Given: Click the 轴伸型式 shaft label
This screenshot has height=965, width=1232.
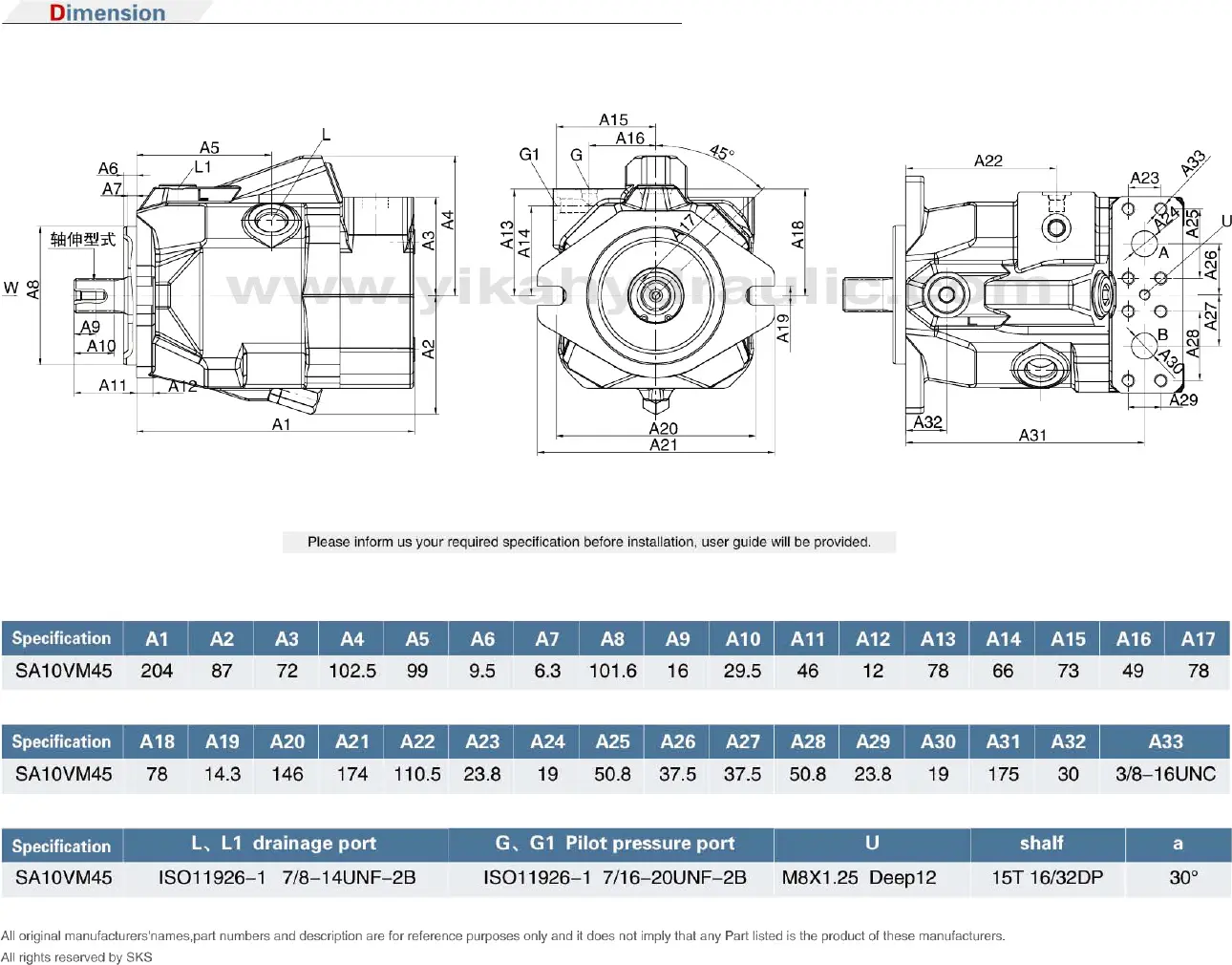Looking at the screenshot, I should pyautogui.click(x=83, y=239).
